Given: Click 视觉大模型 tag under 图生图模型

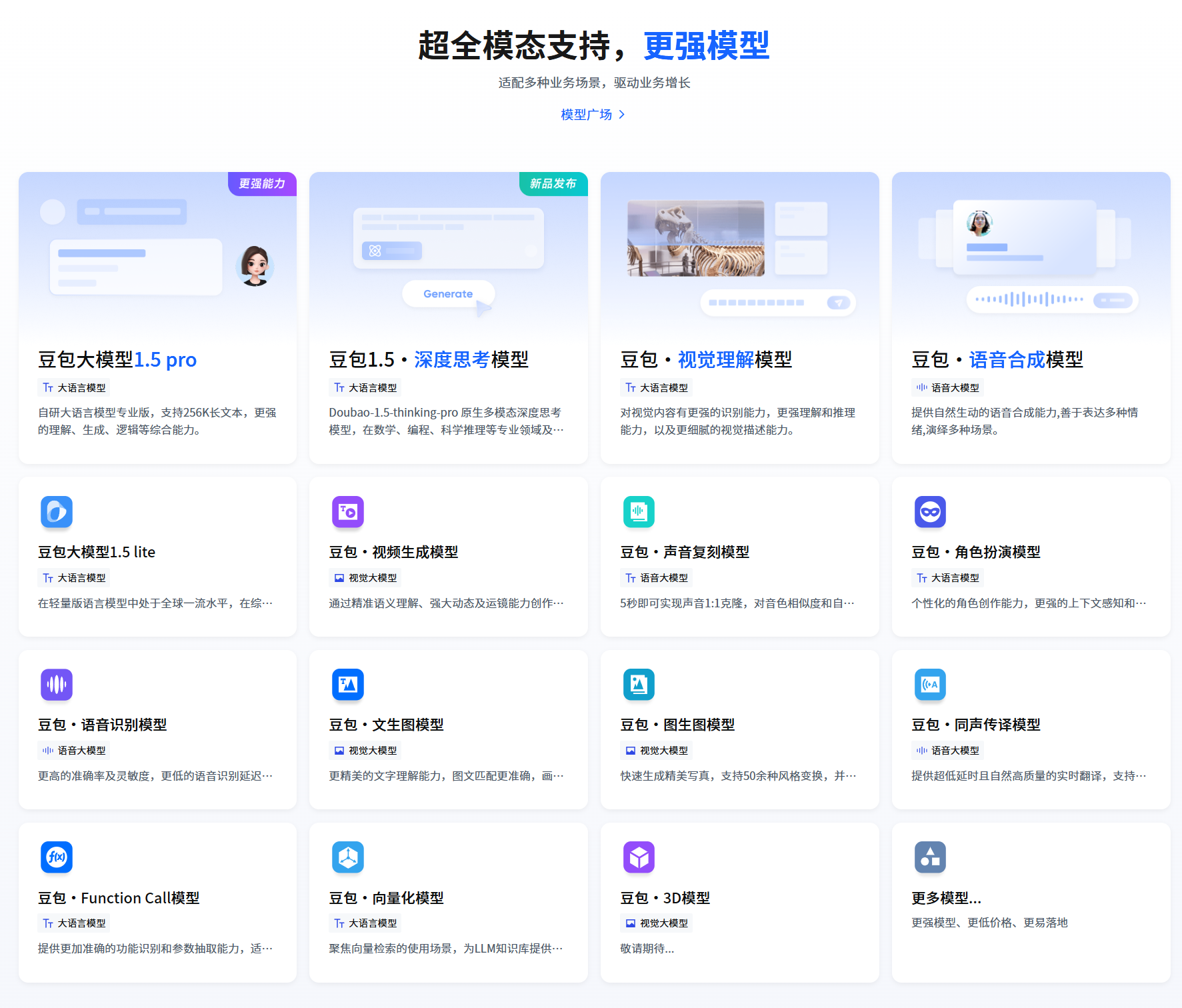Looking at the screenshot, I should [657, 751].
